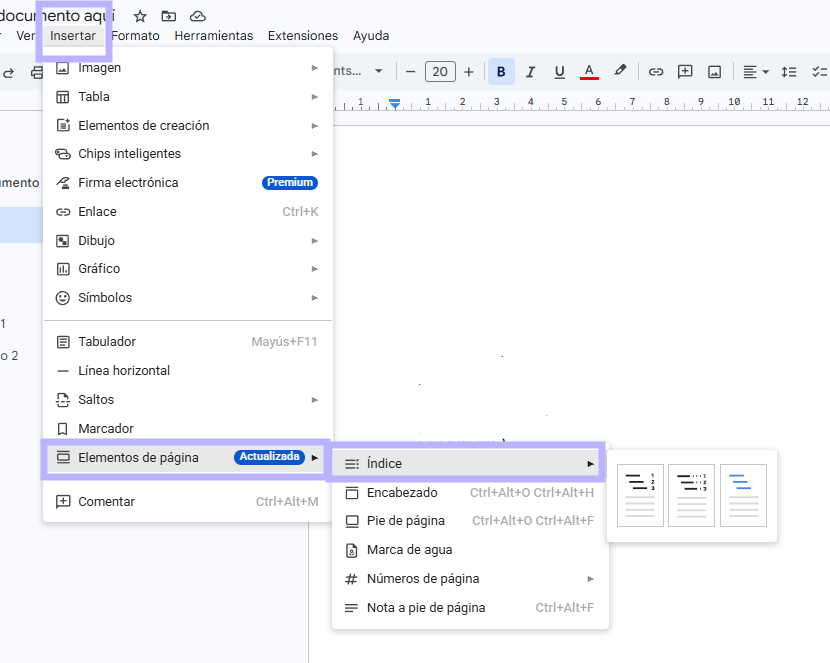
Task: Open the Extensiones menu
Action: coord(303,36)
